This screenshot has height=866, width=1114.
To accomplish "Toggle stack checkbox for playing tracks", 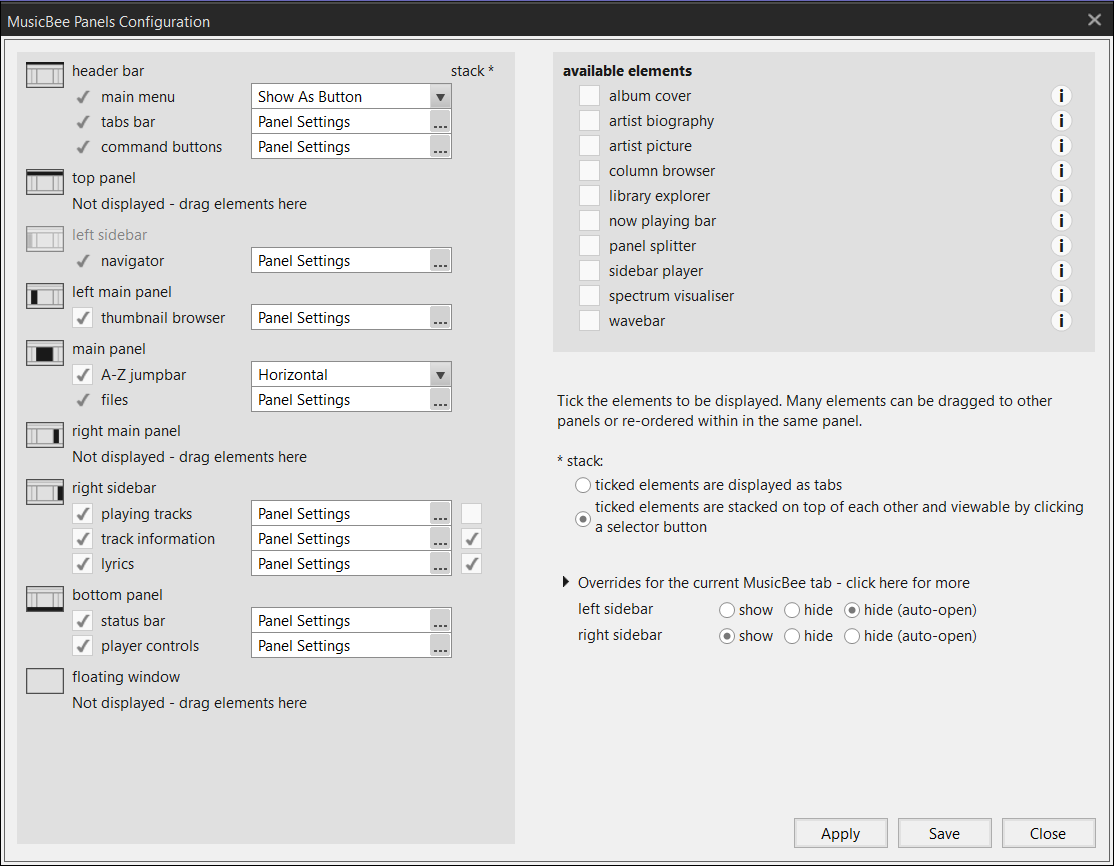I will [471, 514].
